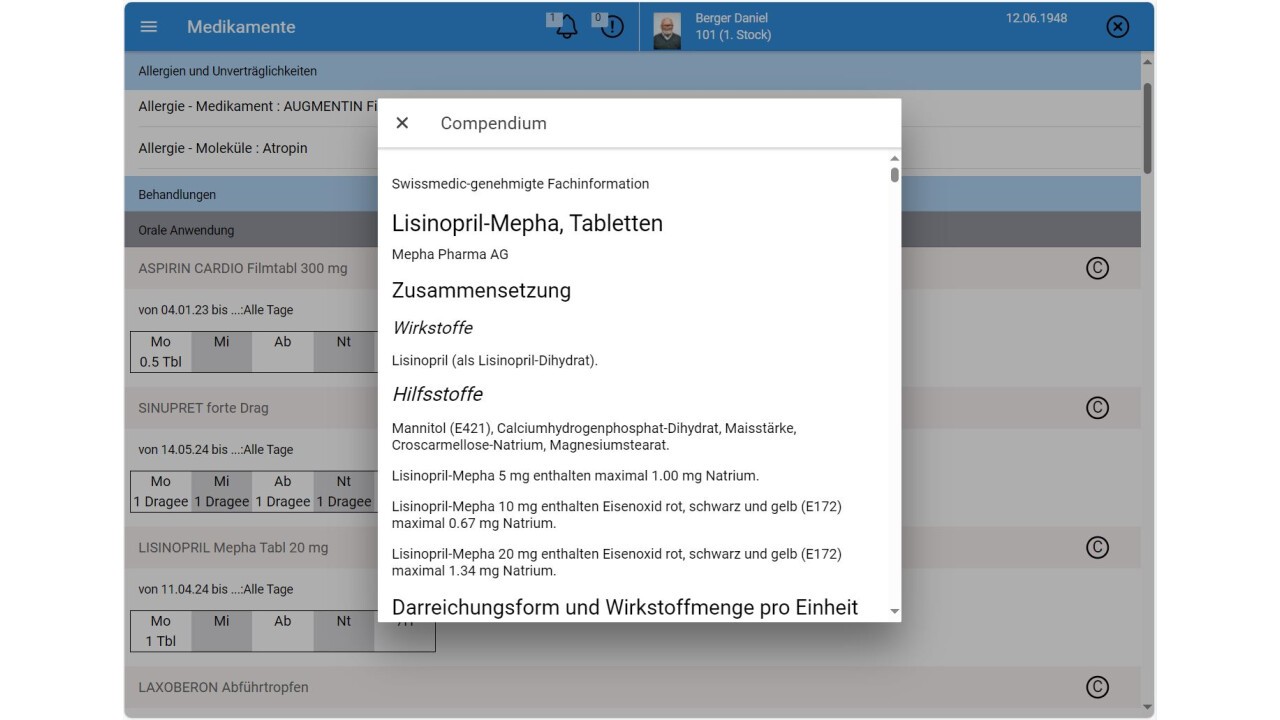Open compendium for LAXOBERON Abführtropfen
Screen dimensions: 1280x720
click(x=1097, y=687)
